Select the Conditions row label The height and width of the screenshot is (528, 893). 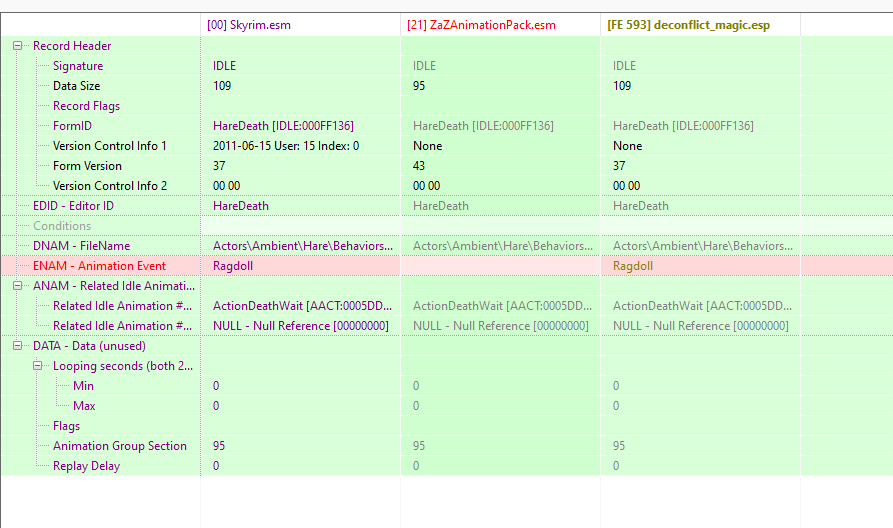click(62, 226)
